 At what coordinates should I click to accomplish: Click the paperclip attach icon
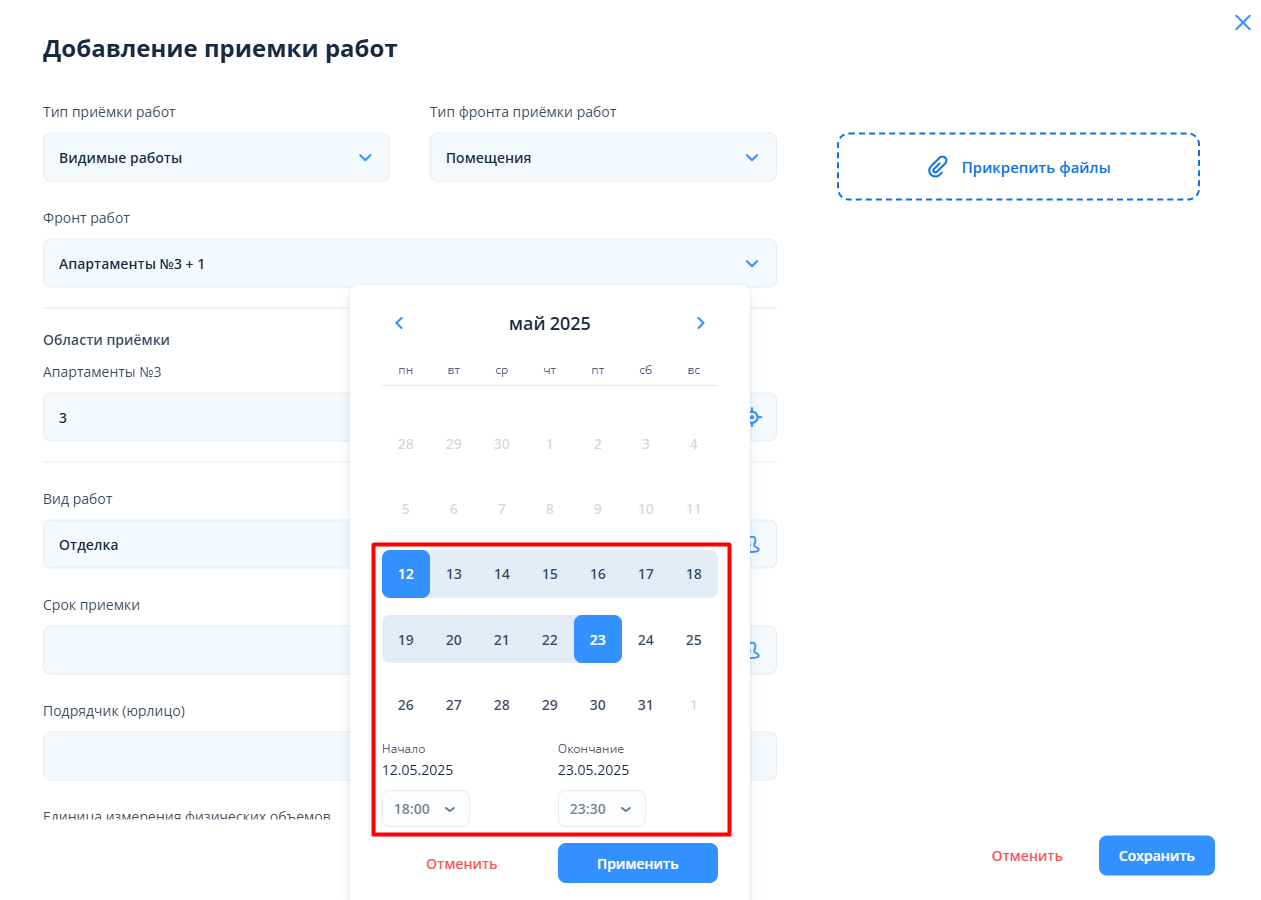click(937, 167)
